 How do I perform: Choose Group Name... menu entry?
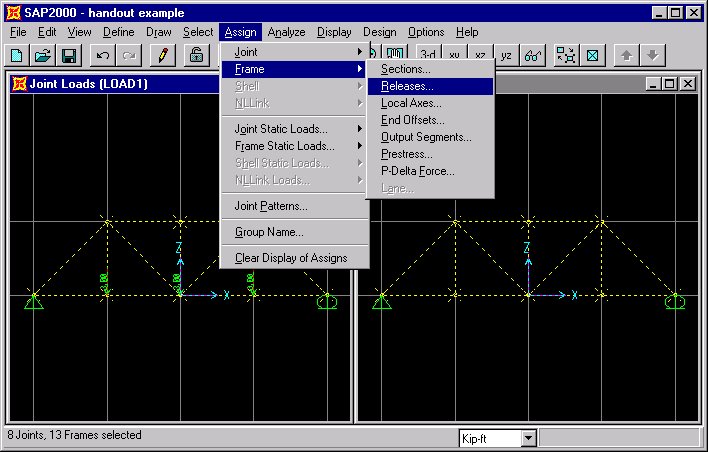click(x=294, y=232)
